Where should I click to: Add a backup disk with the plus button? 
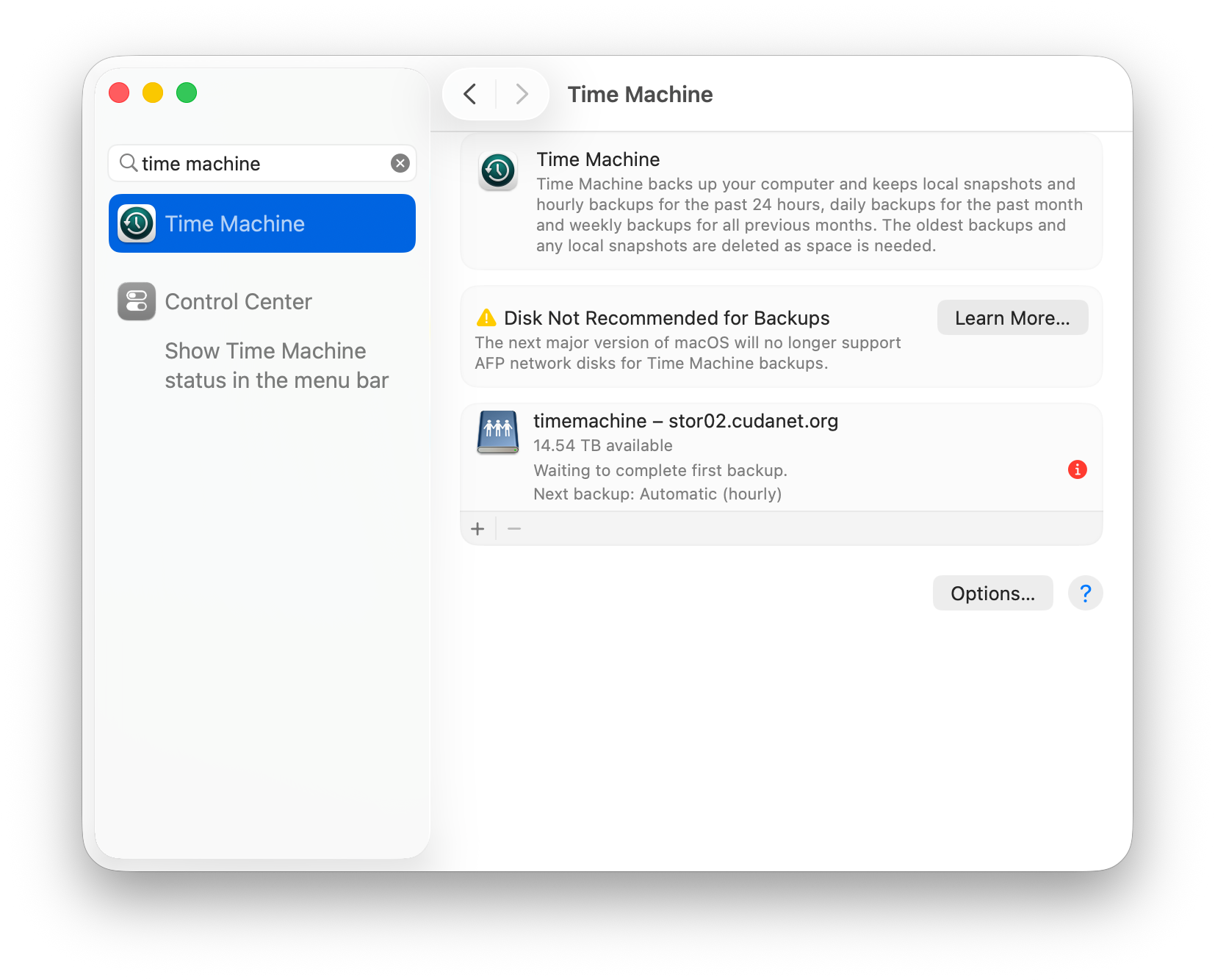click(477, 529)
